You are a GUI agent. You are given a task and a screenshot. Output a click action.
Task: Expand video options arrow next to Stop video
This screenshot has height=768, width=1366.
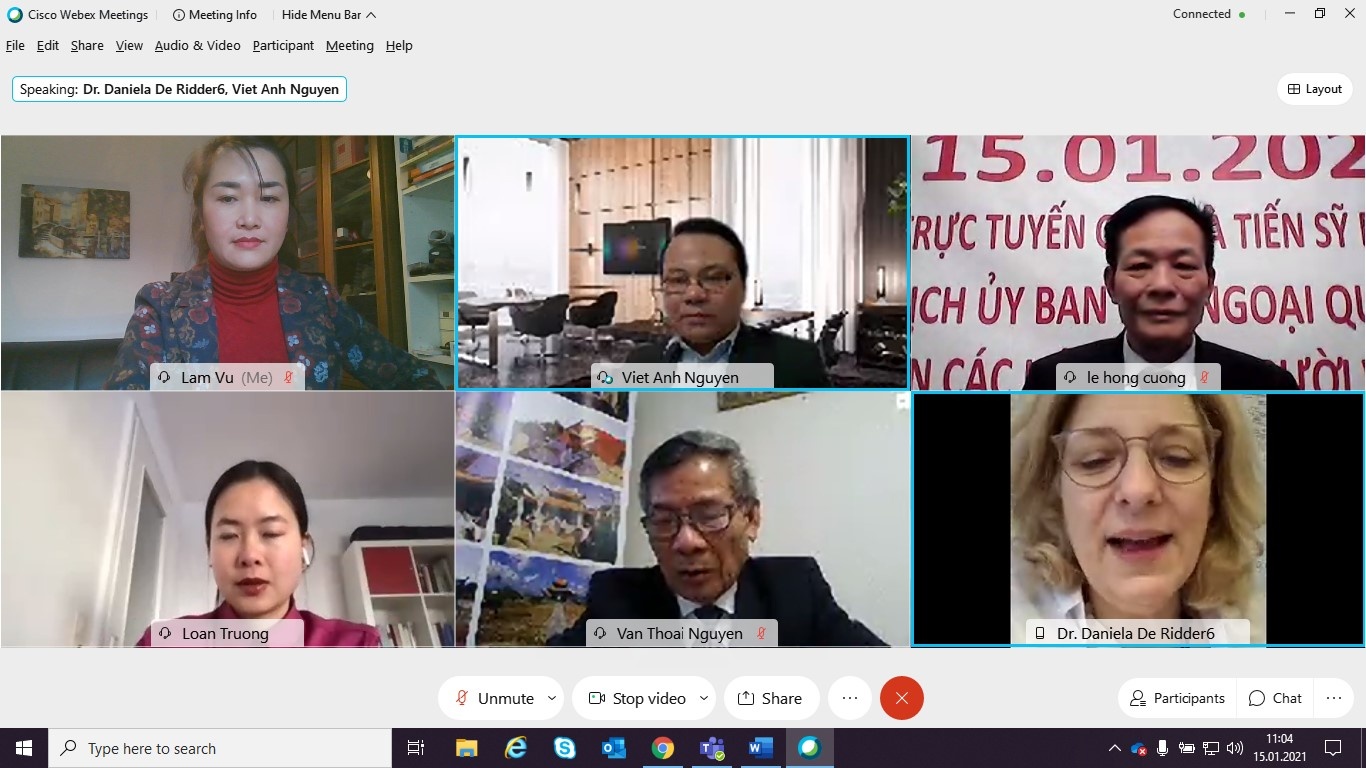coord(704,698)
